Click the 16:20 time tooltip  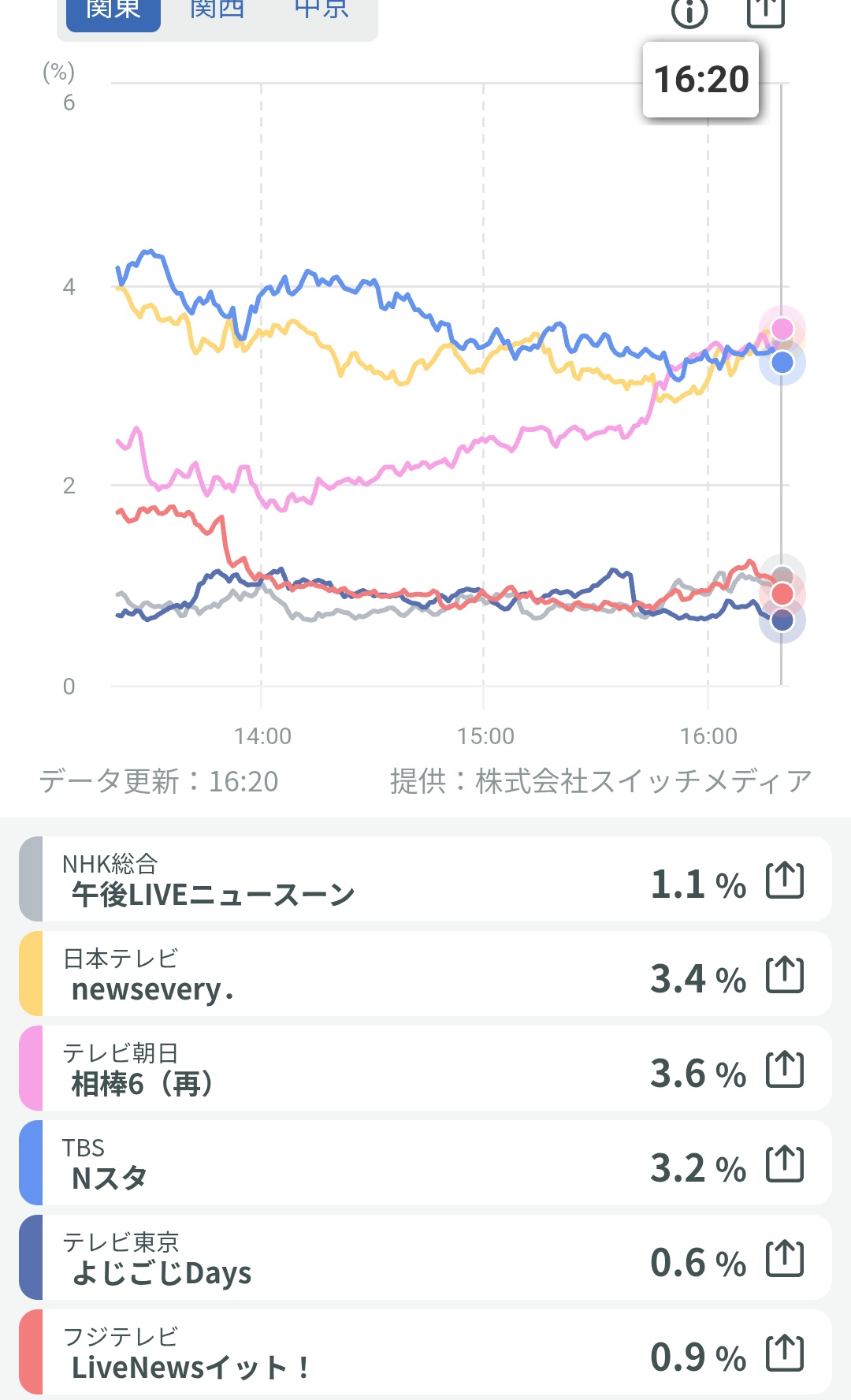tap(700, 80)
